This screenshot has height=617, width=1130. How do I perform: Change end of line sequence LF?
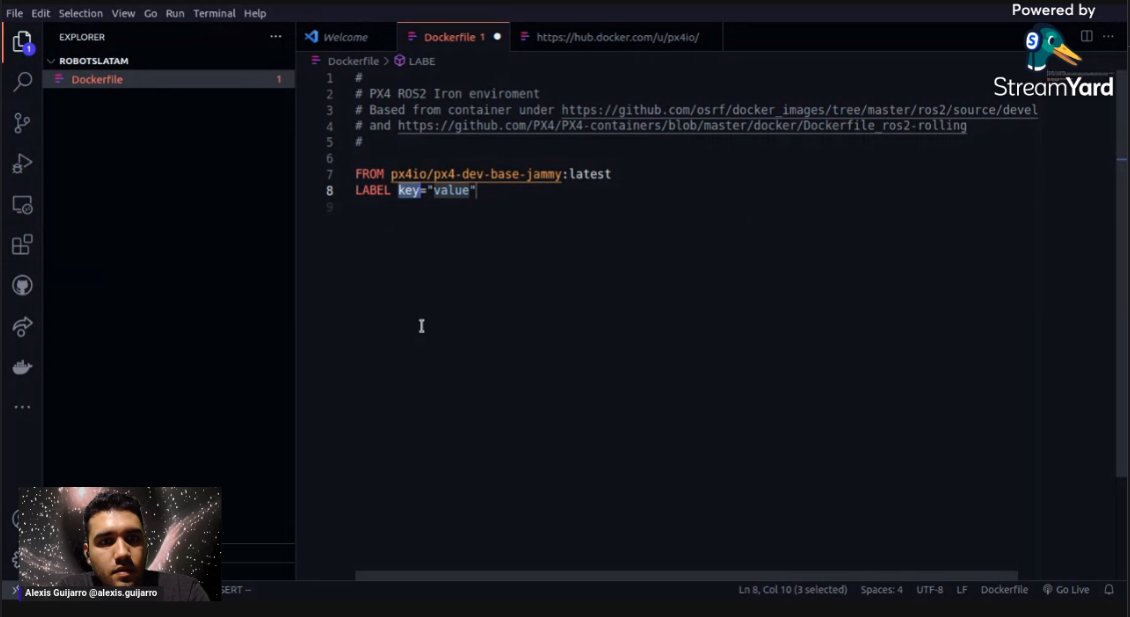click(x=962, y=590)
